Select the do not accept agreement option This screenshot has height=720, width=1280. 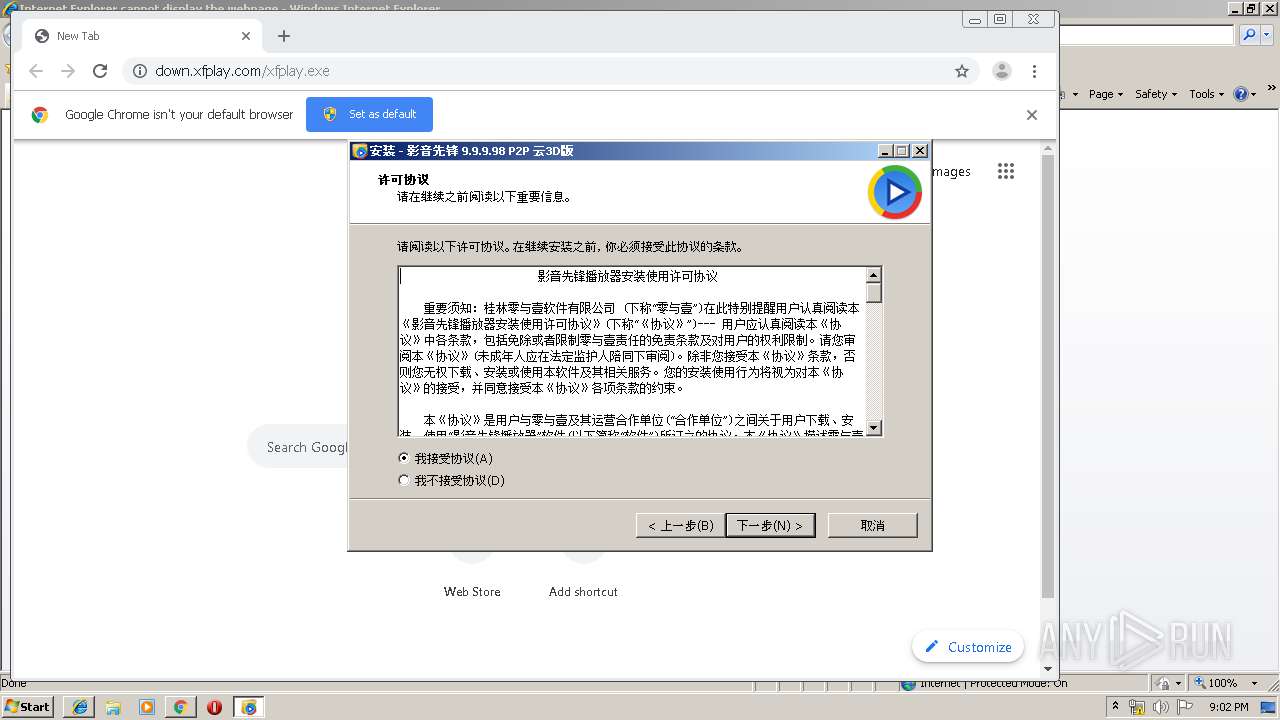click(404, 480)
